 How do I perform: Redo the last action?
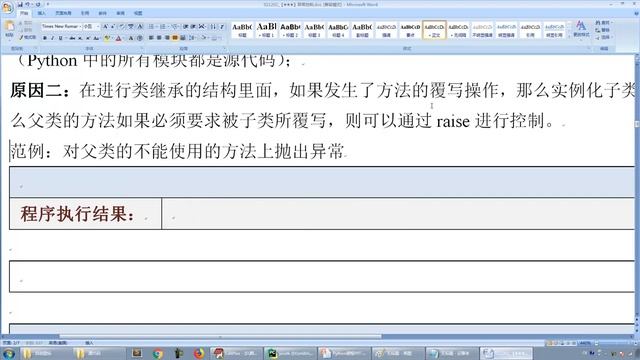coord(38,4)
